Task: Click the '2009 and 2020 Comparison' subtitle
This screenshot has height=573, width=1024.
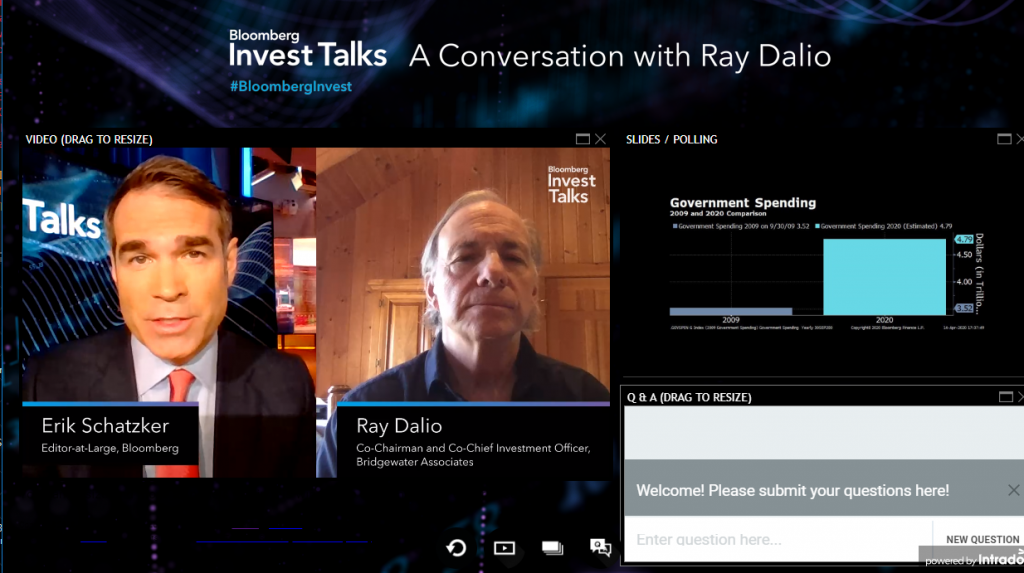Action: pos(718,214)
